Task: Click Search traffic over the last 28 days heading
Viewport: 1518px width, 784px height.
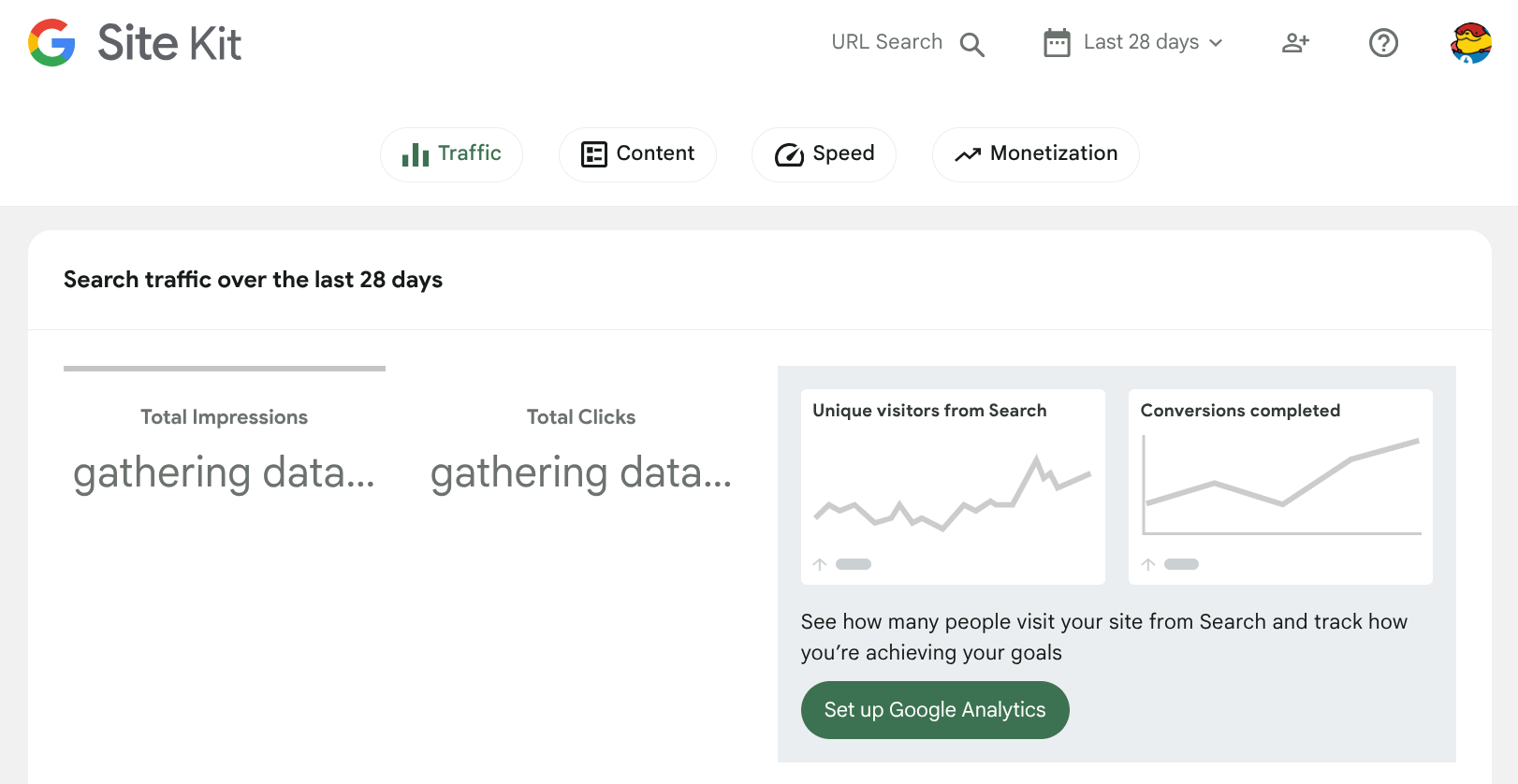Action: (253, 280)
